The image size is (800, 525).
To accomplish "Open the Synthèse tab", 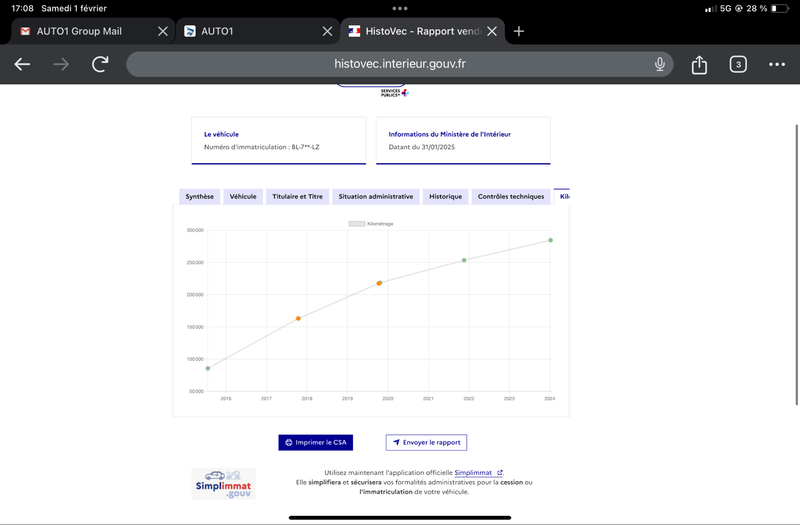I will (199, 196).
